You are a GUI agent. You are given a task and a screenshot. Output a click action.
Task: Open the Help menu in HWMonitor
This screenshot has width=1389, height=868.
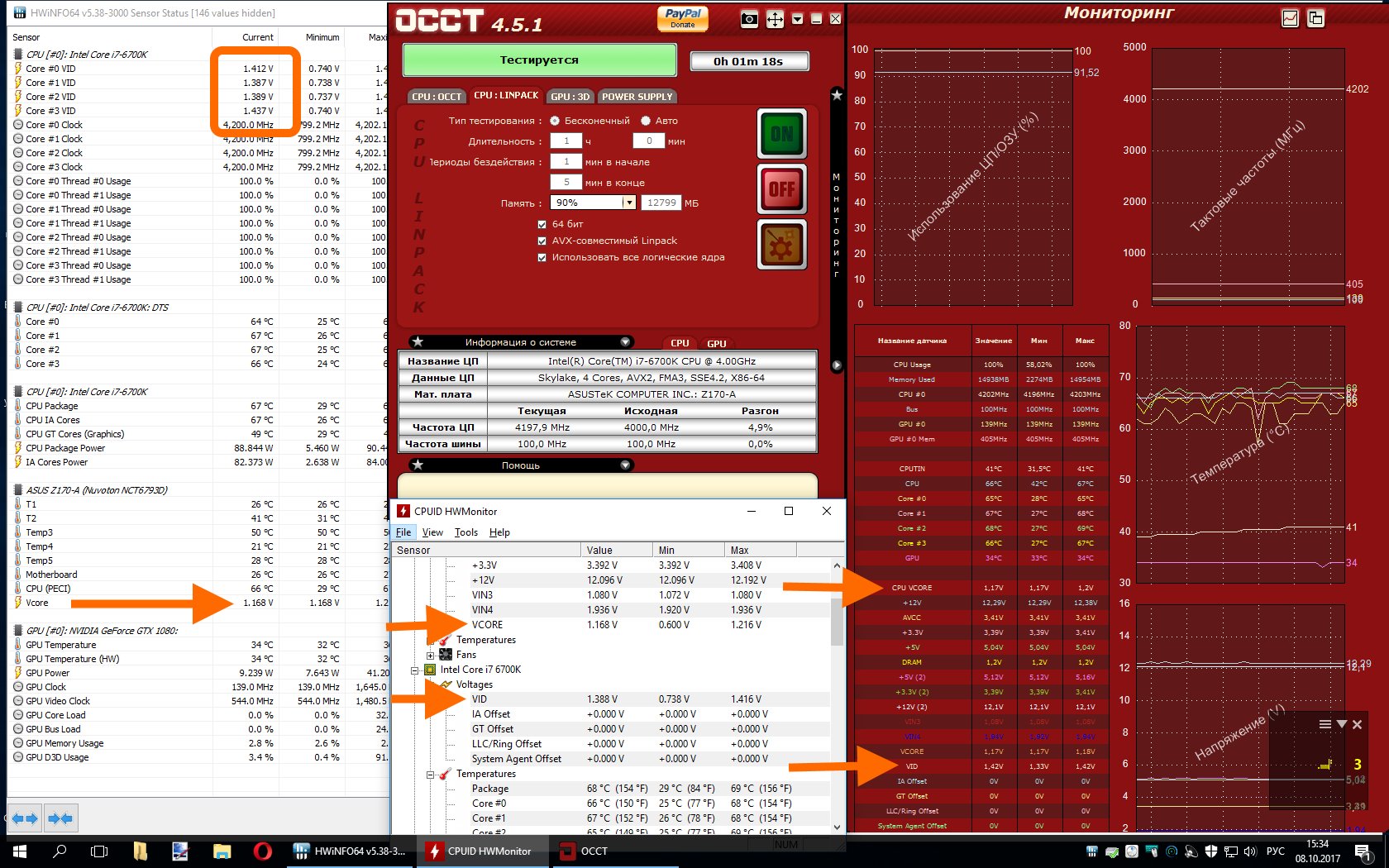click(x=499, y=532)
